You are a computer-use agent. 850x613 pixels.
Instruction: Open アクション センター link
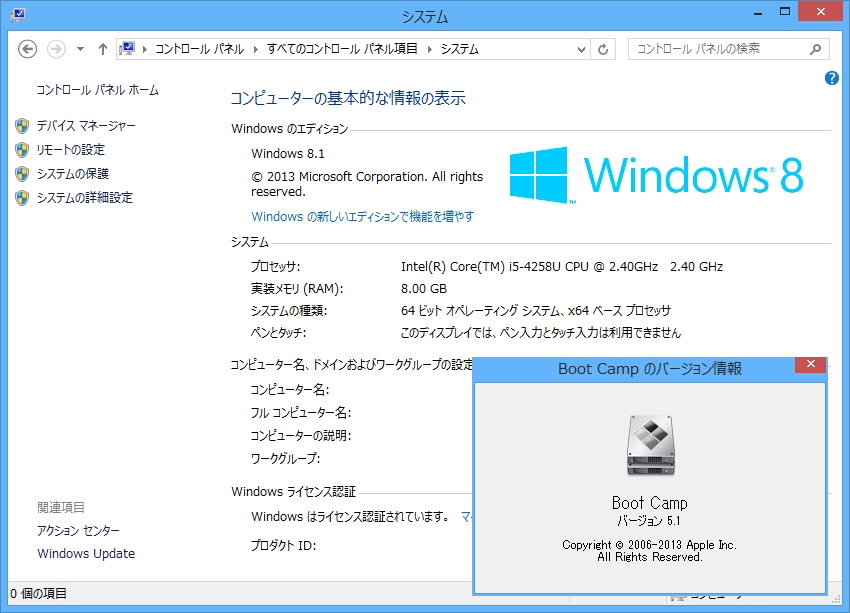coord(79,530)
